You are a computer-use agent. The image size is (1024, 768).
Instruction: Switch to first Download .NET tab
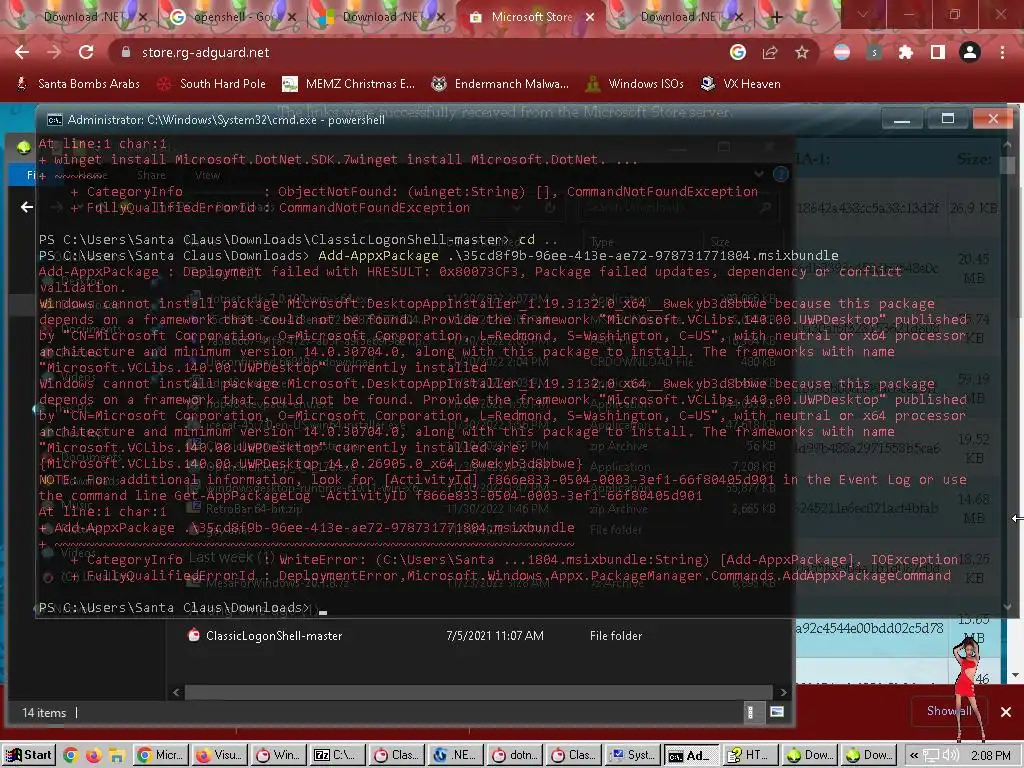82,17
